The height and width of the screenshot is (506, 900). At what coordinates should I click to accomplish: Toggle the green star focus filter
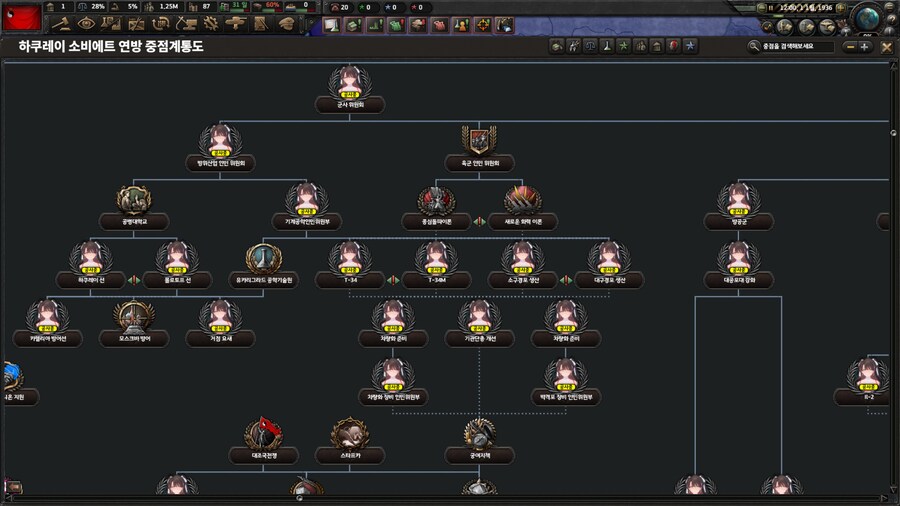pos(623,46)
